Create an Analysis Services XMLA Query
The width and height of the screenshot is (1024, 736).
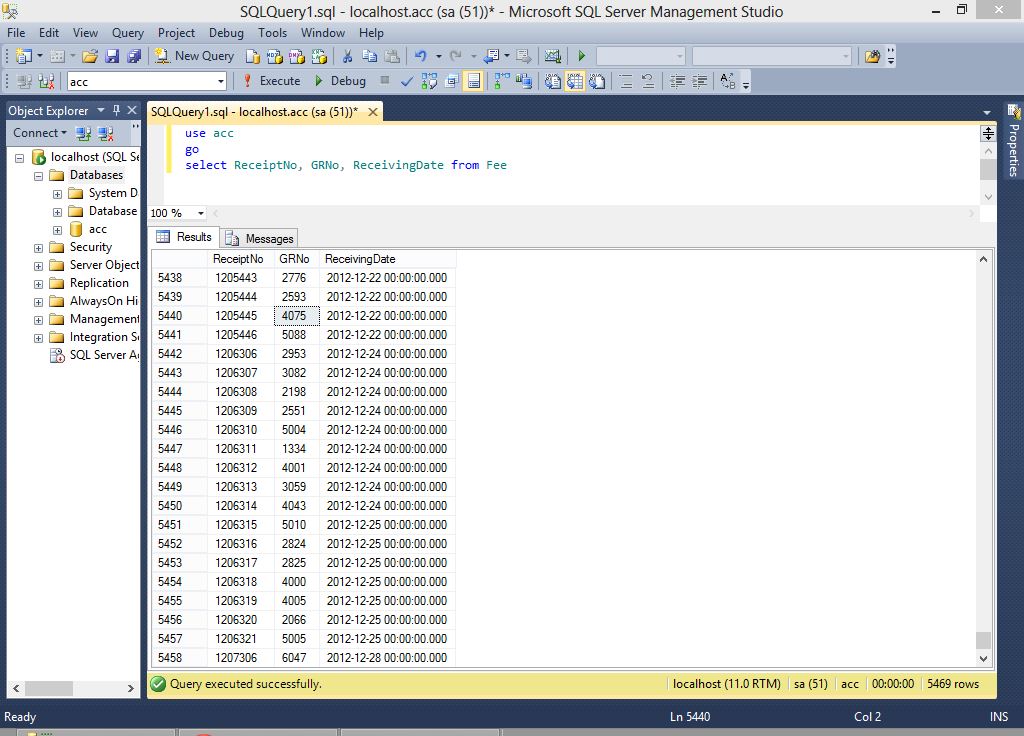pyautogui.click(x=319, y=57)
